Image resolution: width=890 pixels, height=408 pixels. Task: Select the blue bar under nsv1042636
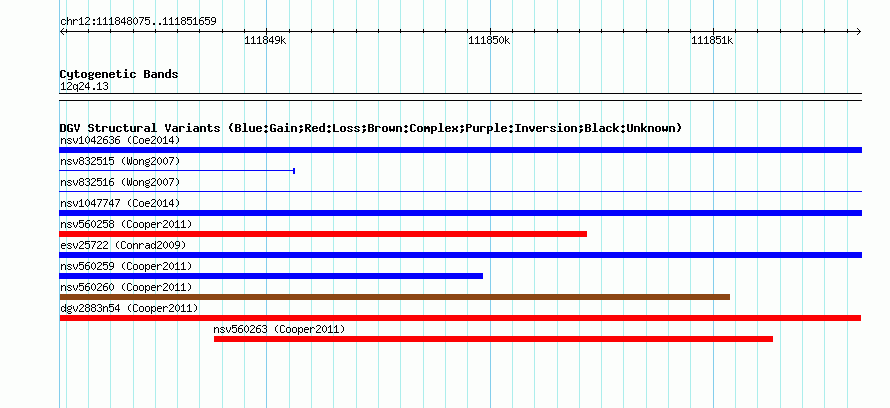tap(460, 150)
